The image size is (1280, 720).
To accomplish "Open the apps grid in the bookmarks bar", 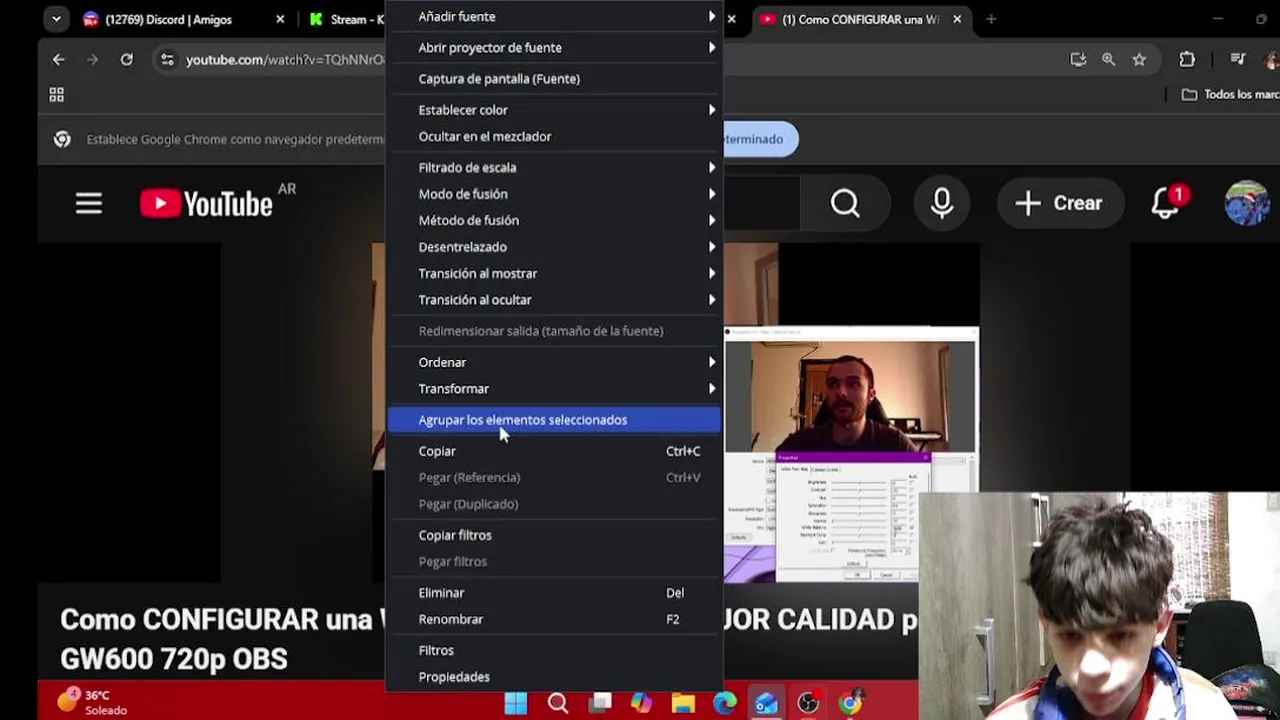I will pyautogui.click(x=57, y=95).
